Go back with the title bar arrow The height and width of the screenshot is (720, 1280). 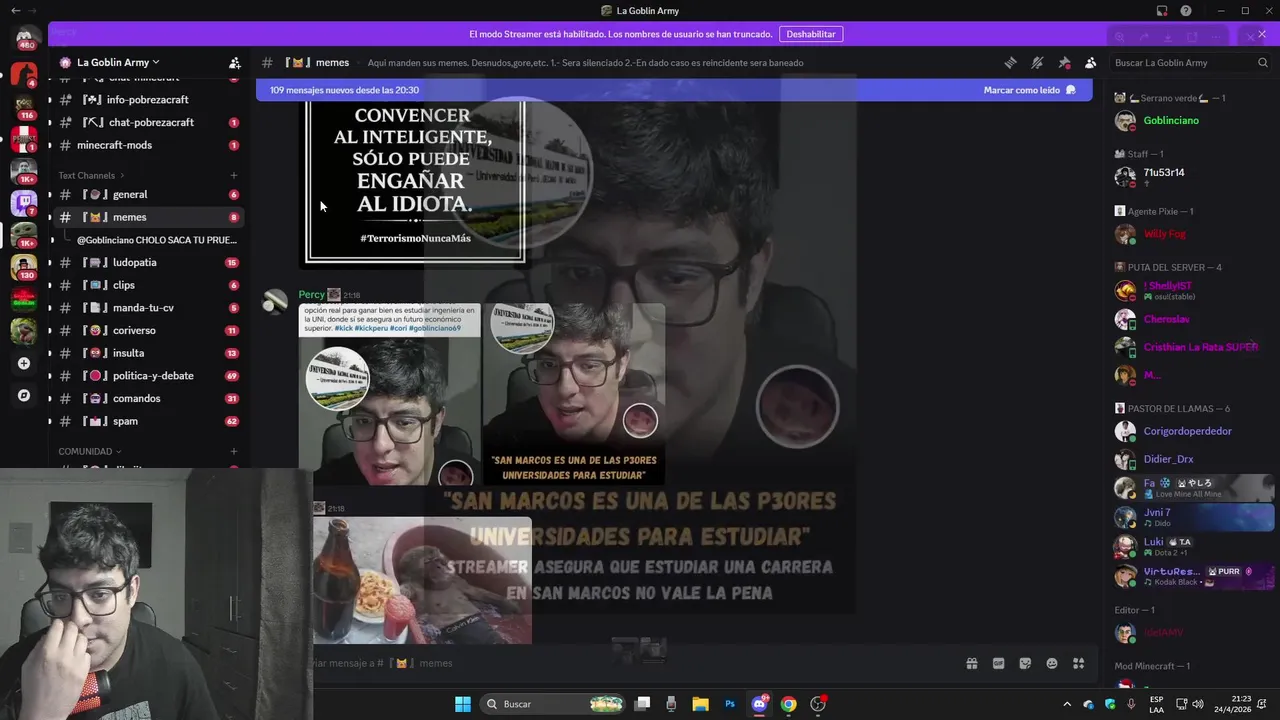point(15,11)
